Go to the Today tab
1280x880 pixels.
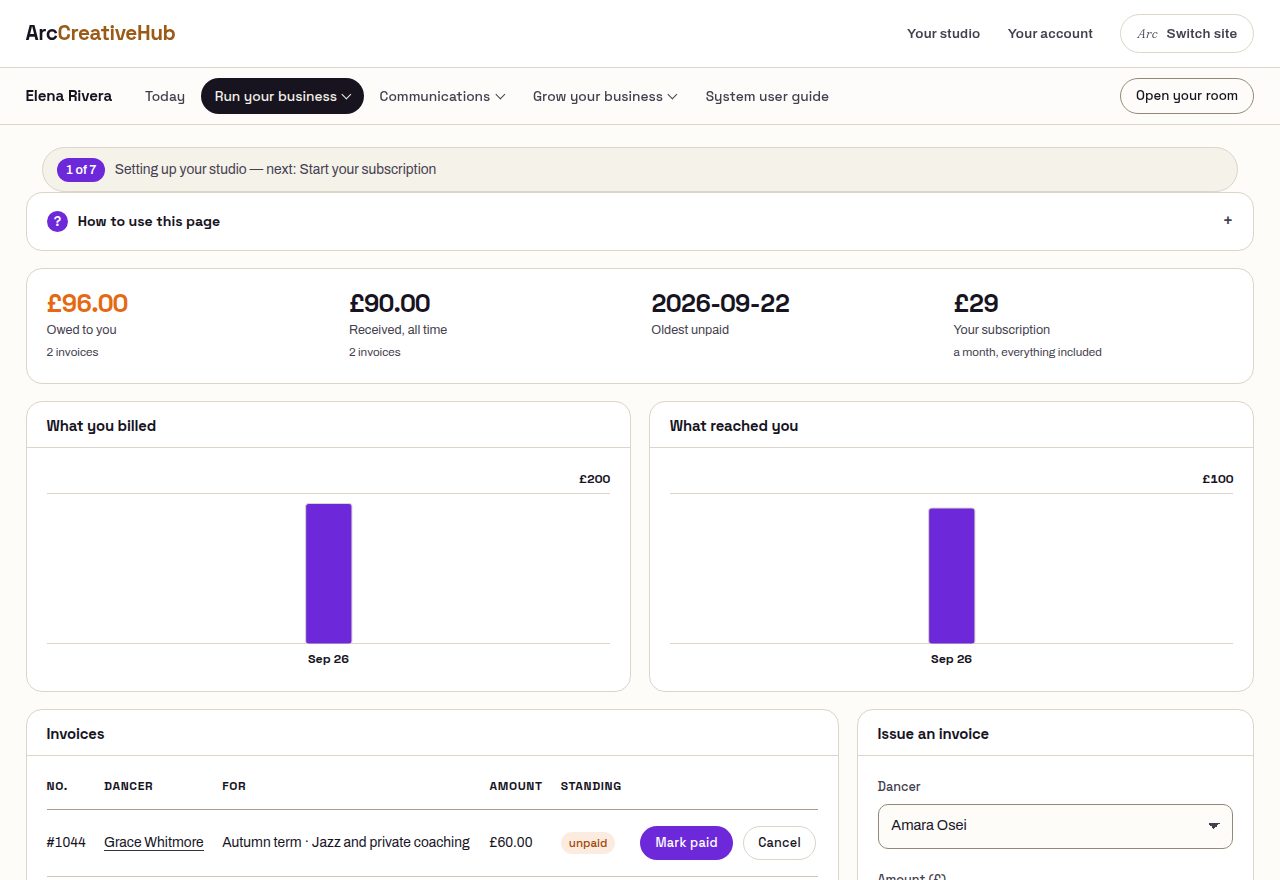[165, 96]
